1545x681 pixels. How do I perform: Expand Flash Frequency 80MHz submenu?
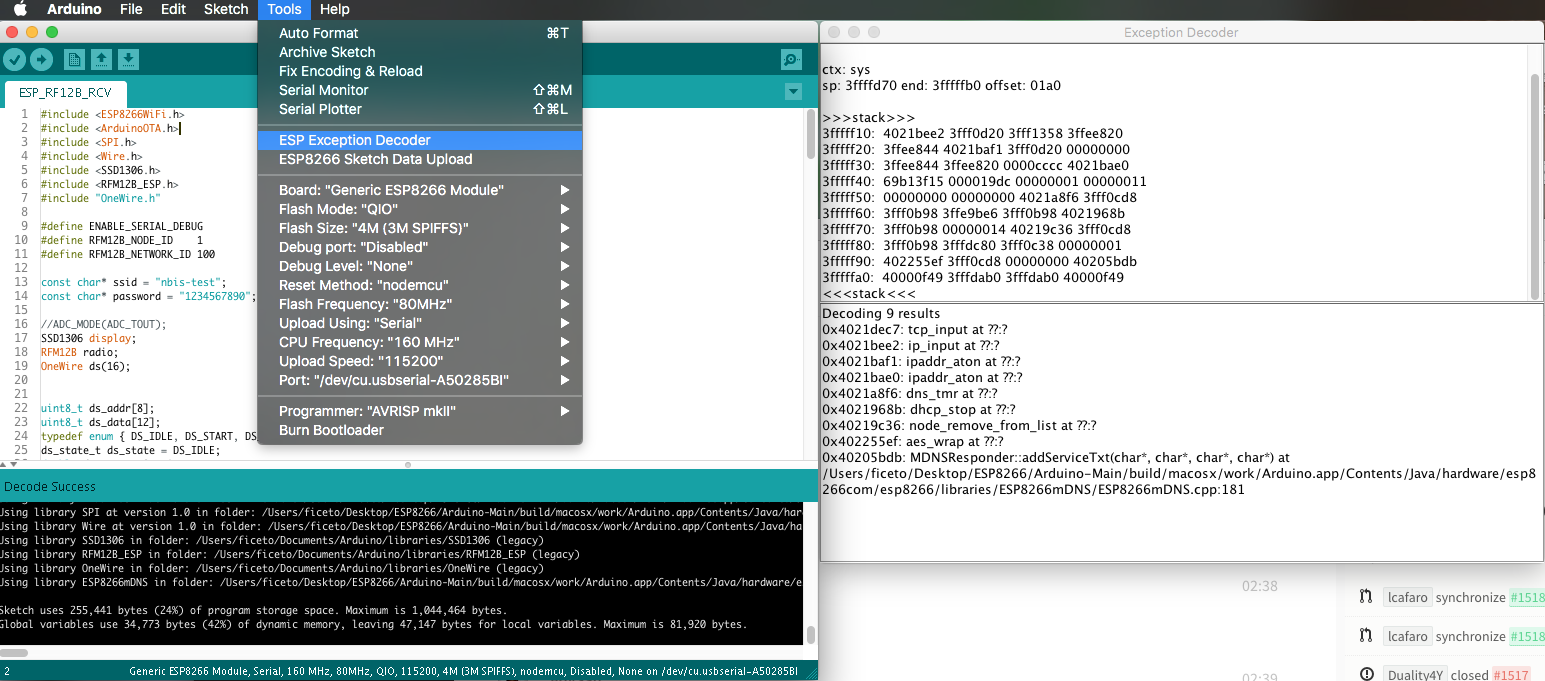[x=420, y=304]
